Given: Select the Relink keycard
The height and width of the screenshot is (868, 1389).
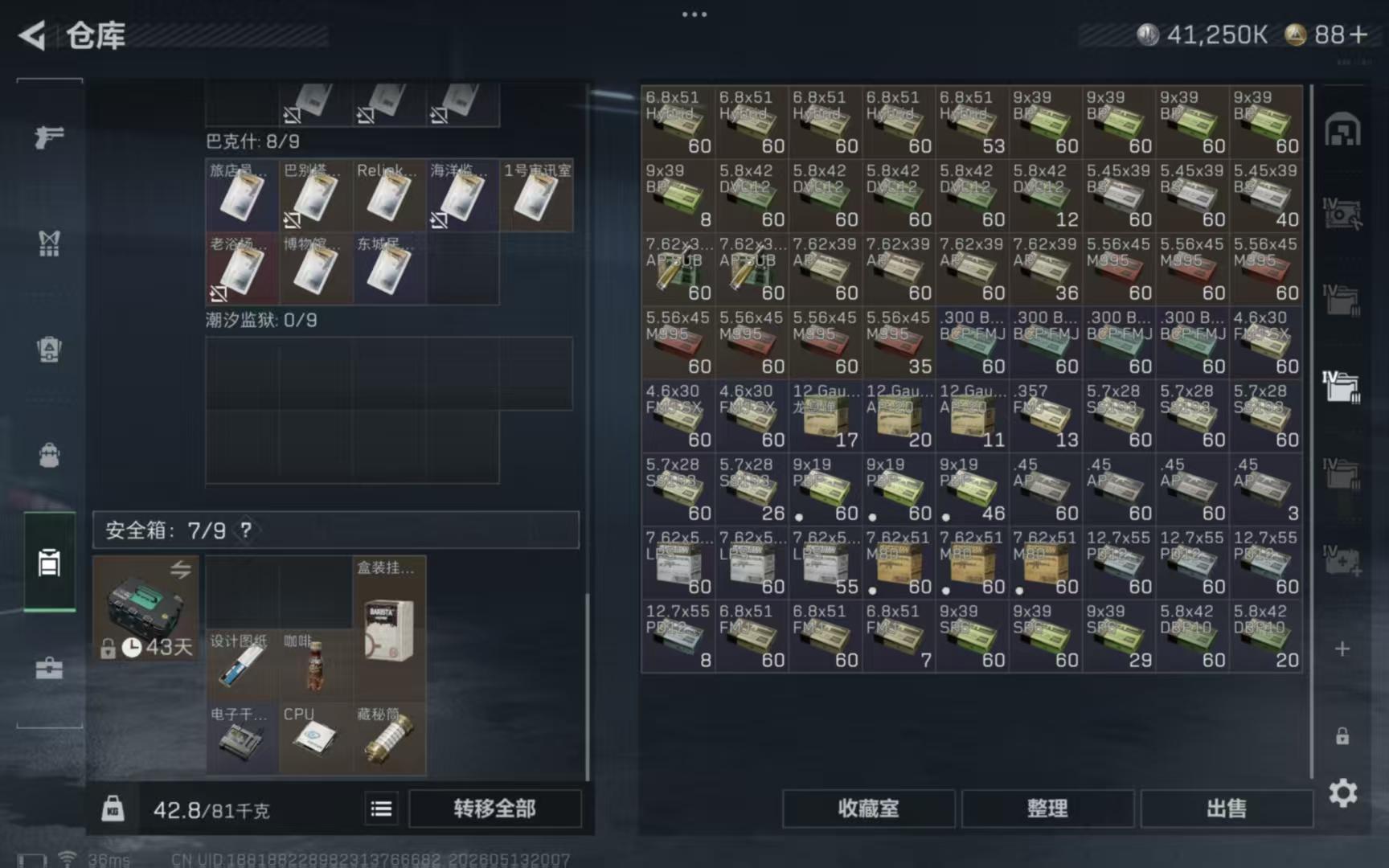Looking at the screenshot, I should coord(389,195).
